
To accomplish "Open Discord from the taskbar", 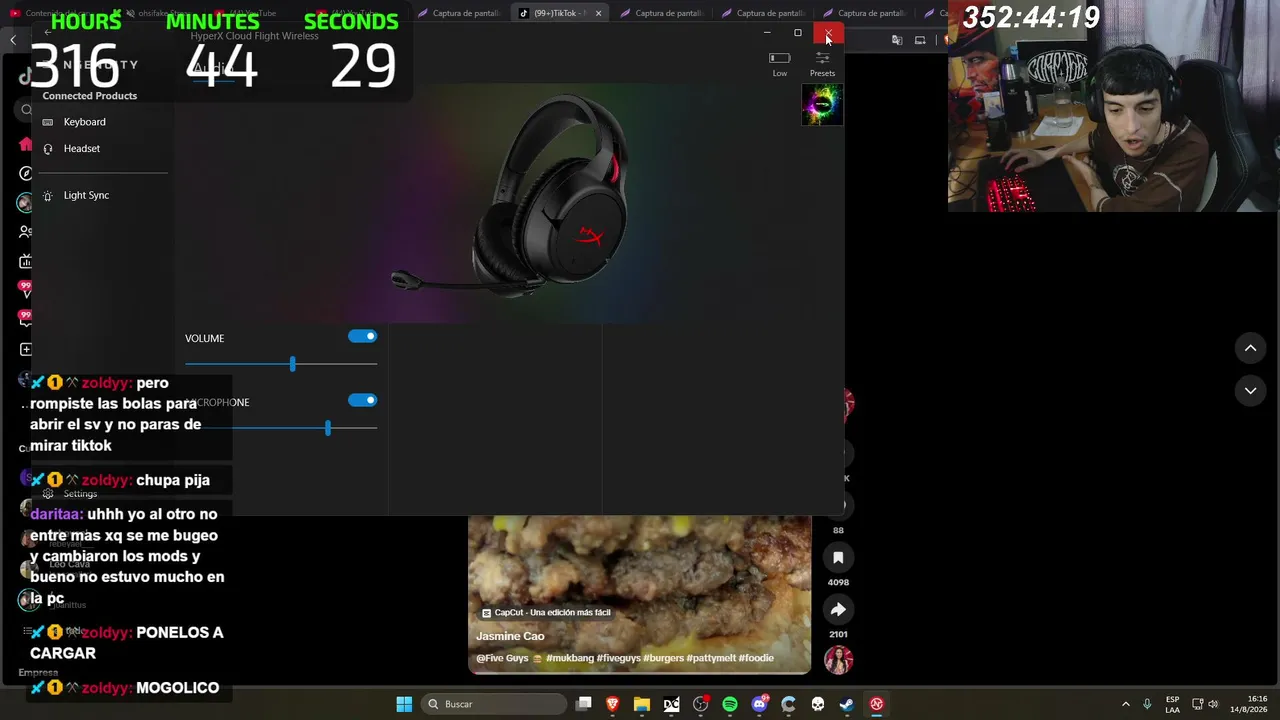I will pos(759,704).
